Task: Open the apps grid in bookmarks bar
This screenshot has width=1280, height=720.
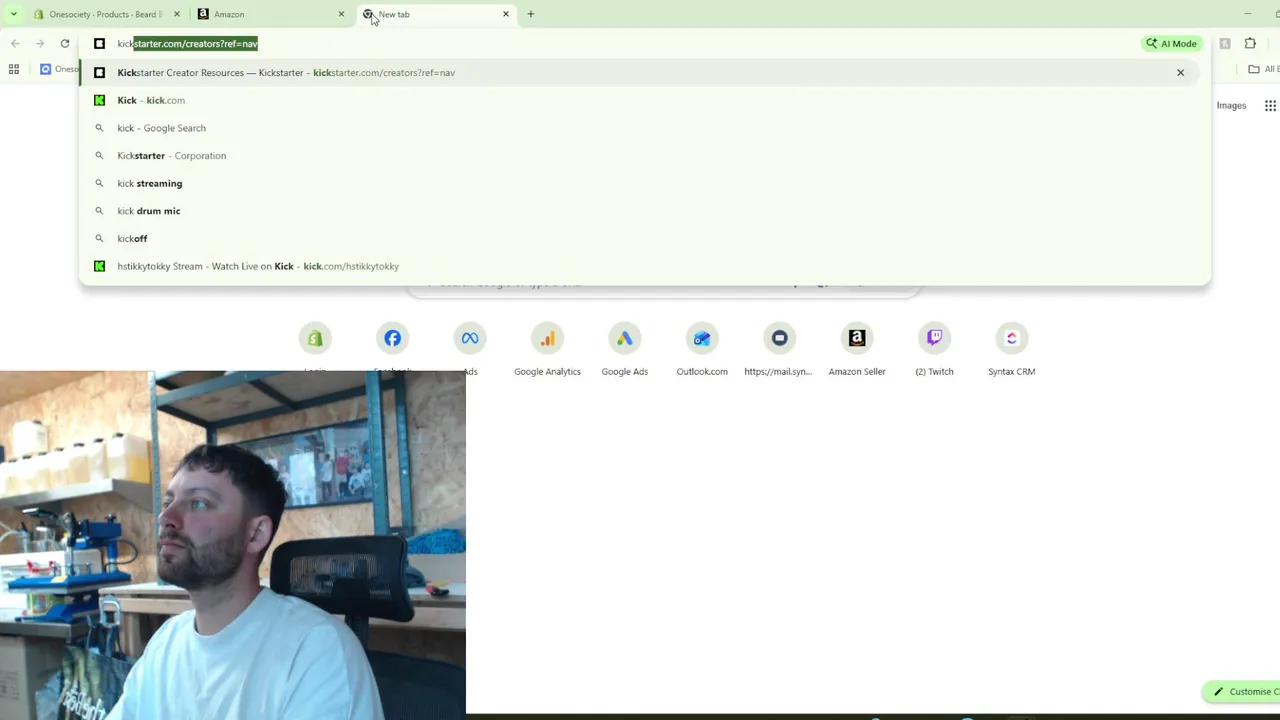Action: pyautogui.click(x=14, y=69)
